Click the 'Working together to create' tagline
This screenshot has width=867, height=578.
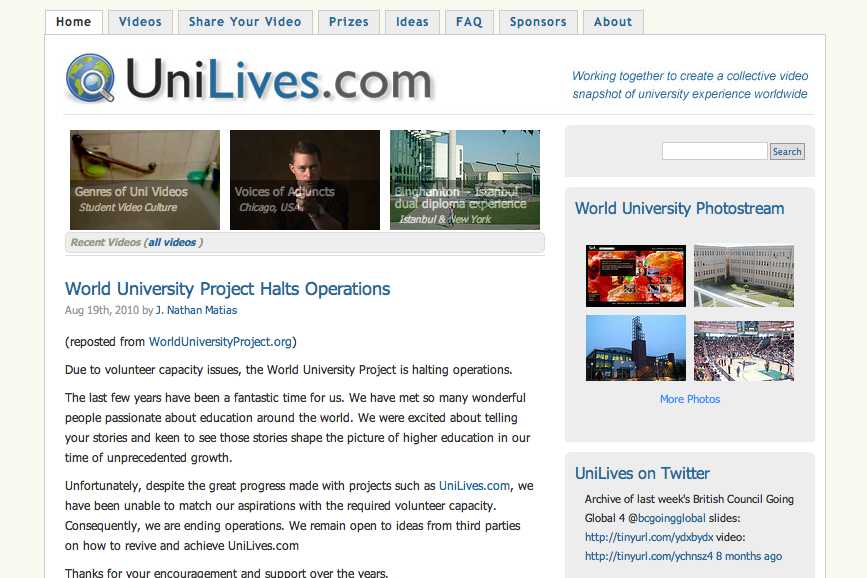(690, 85)
